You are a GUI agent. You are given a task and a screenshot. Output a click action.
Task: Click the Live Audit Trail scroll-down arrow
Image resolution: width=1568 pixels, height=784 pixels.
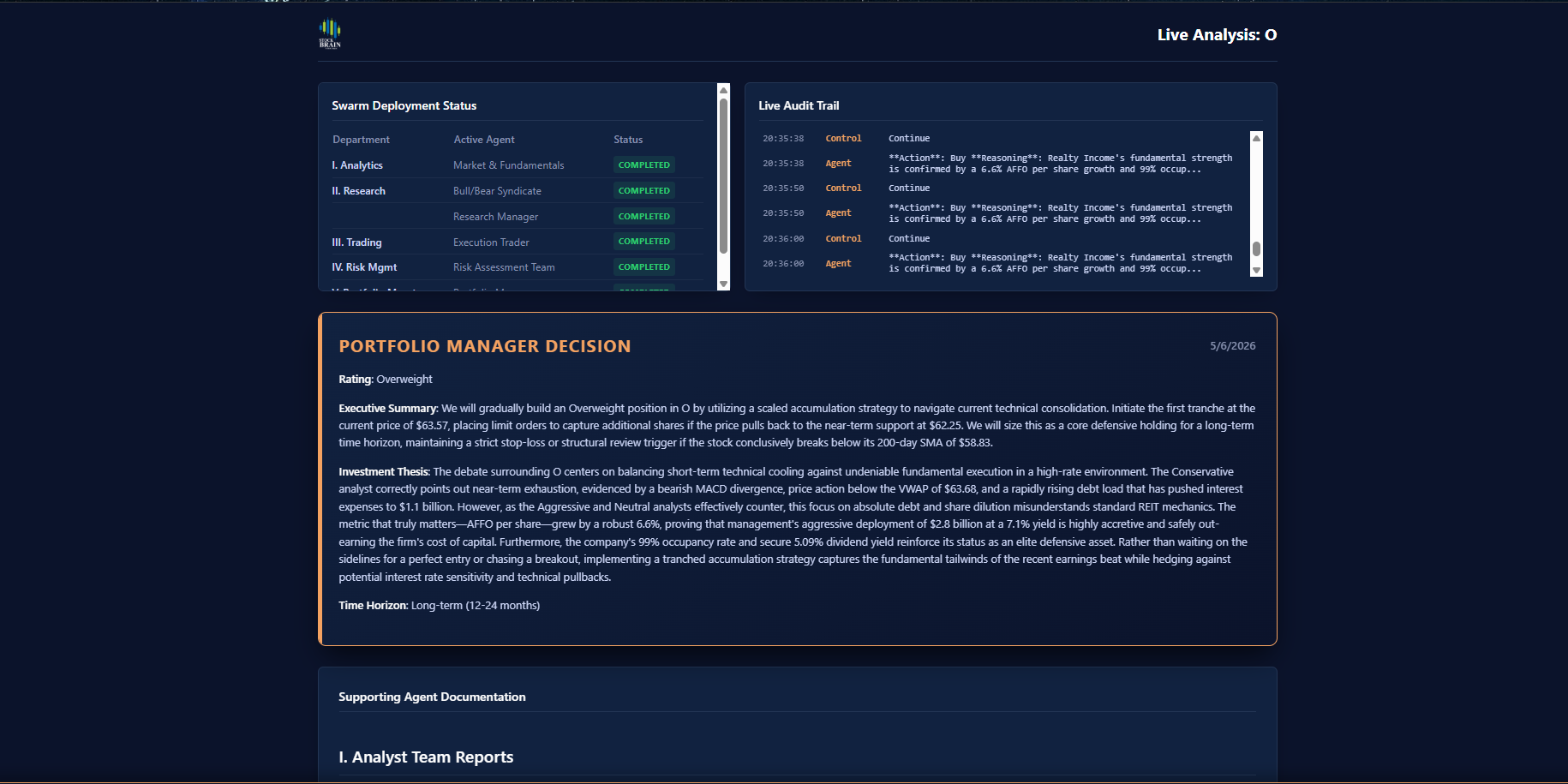[x=1256, y=270]
